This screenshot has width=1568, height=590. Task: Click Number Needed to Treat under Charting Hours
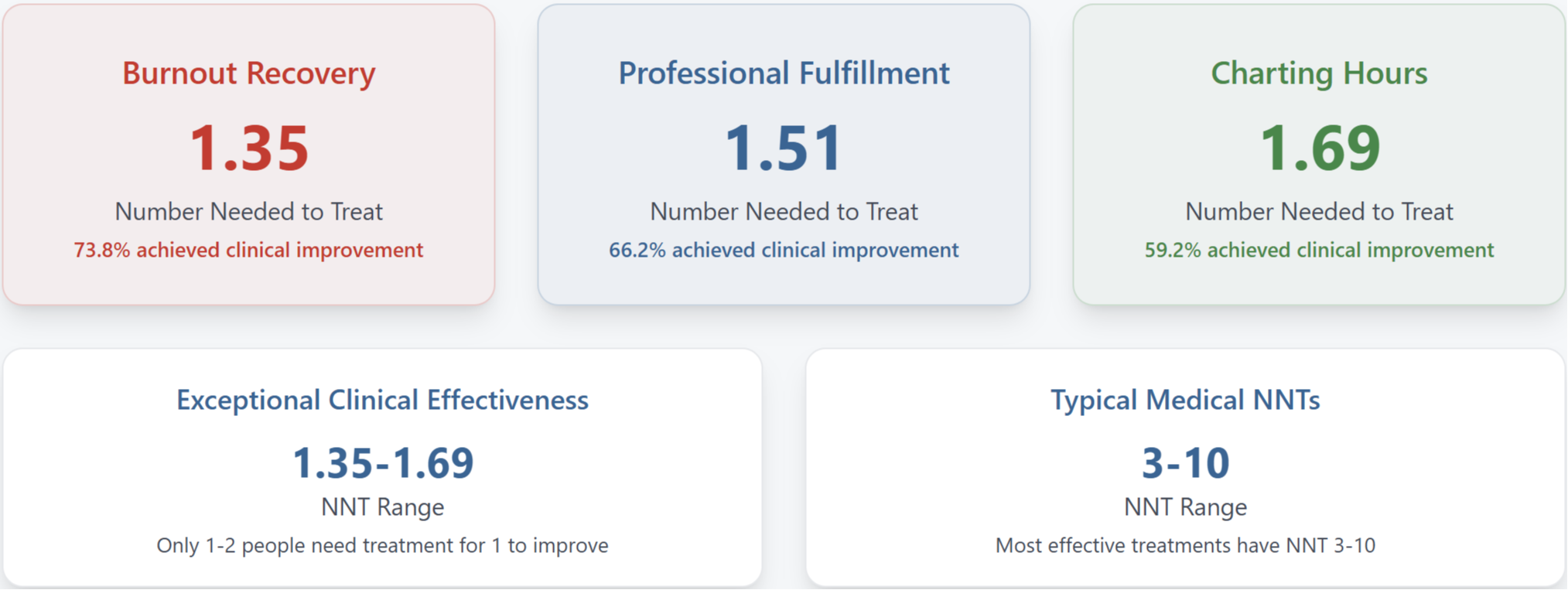pos(1319,211)
